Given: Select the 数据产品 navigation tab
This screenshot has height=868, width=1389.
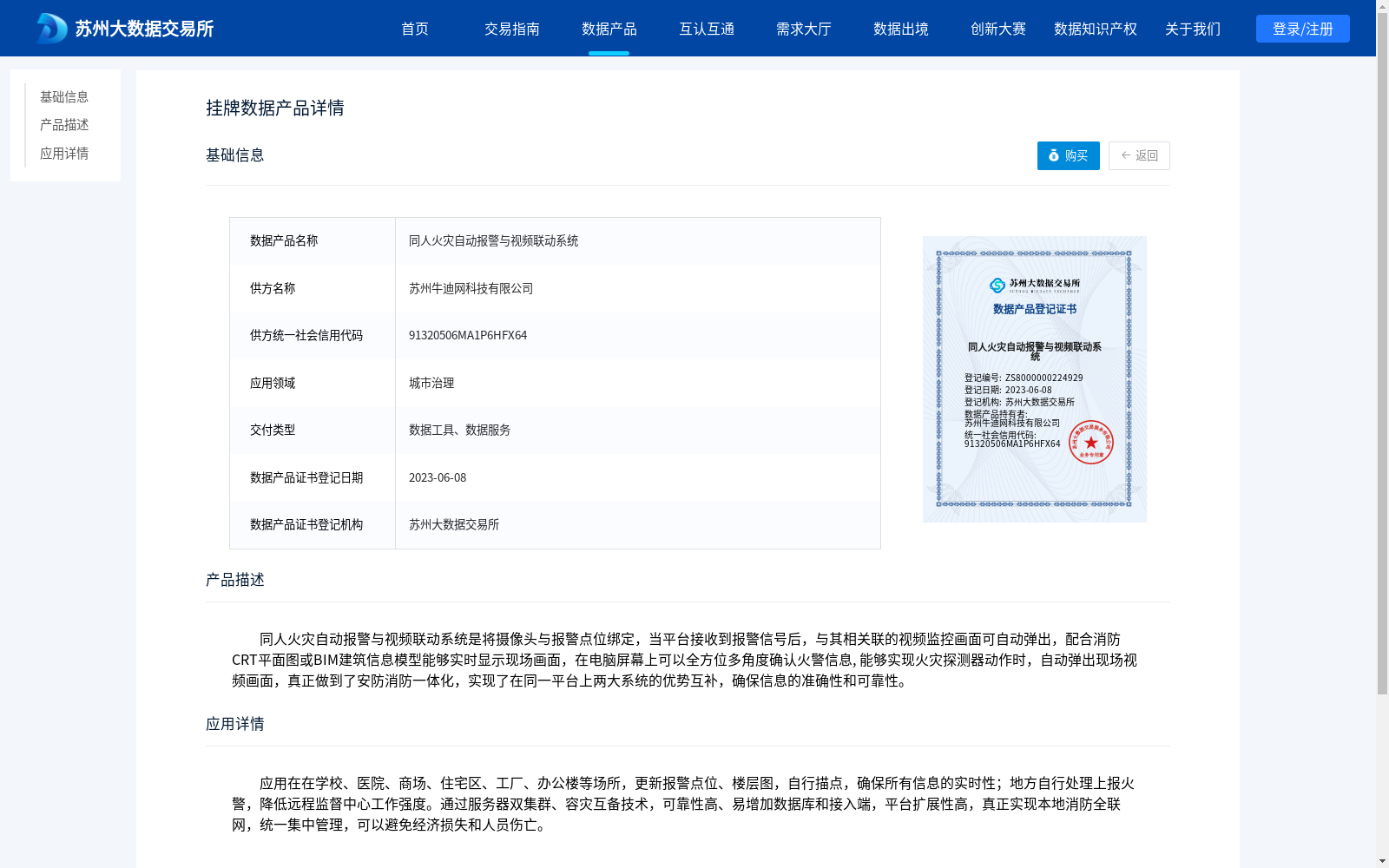Looking at the screenshot, I should (609, 29).
